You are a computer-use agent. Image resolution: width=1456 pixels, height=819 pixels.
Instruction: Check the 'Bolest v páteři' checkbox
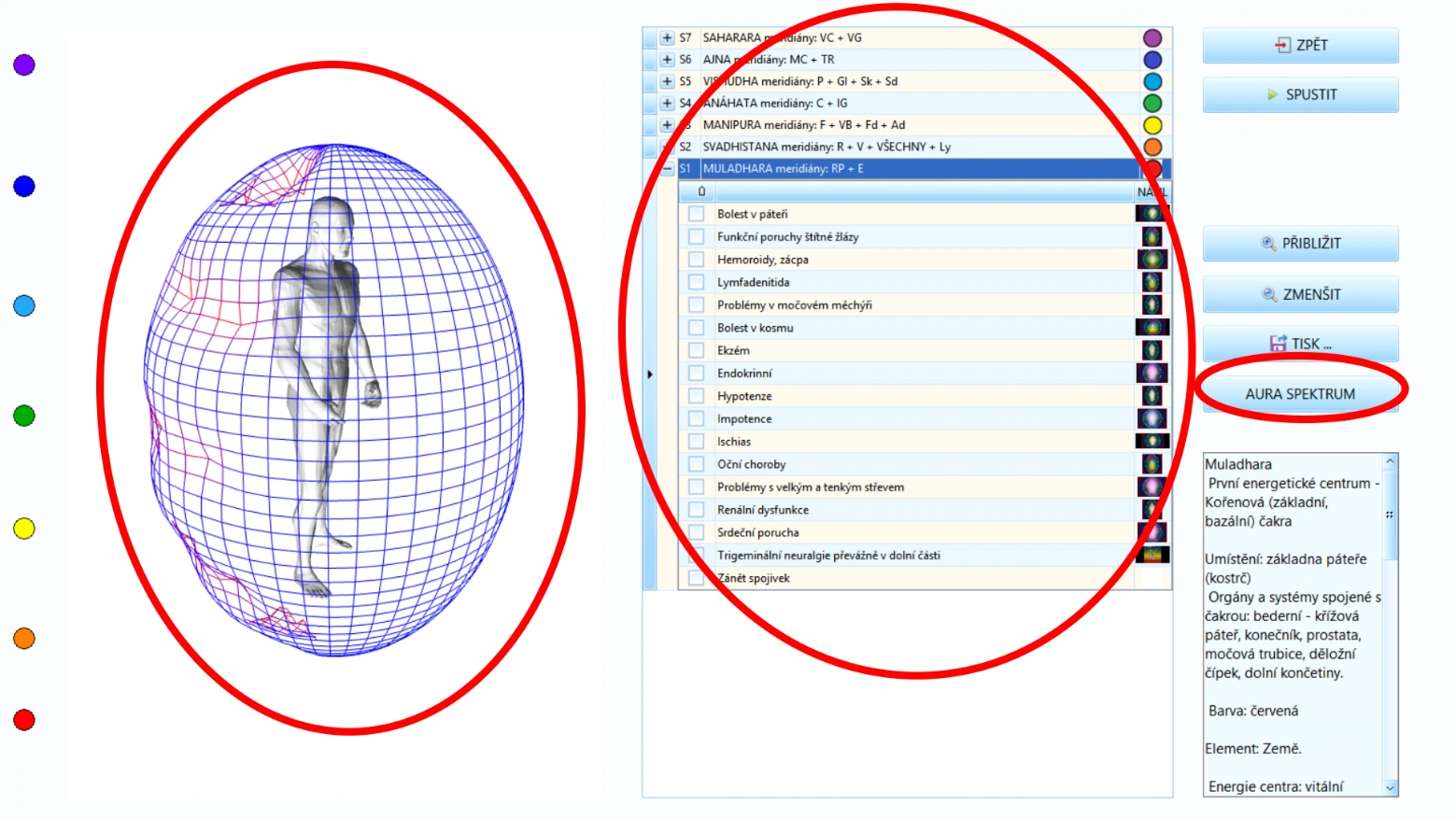tap(696, 214)
